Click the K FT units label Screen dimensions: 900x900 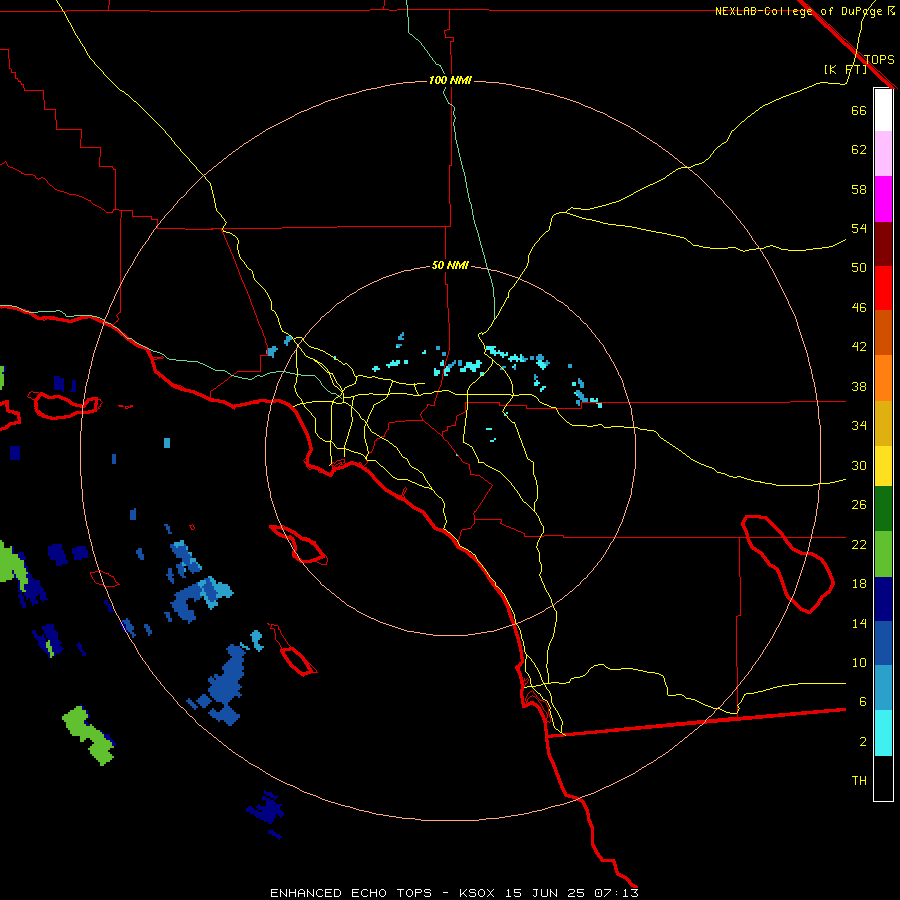click(x=845, y=69)
